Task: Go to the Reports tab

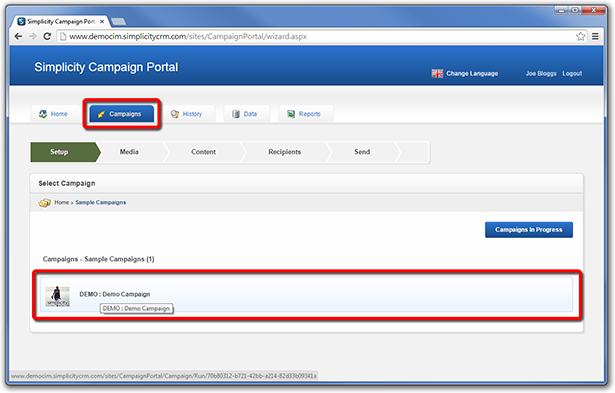Action: click(x=305, y=114)
